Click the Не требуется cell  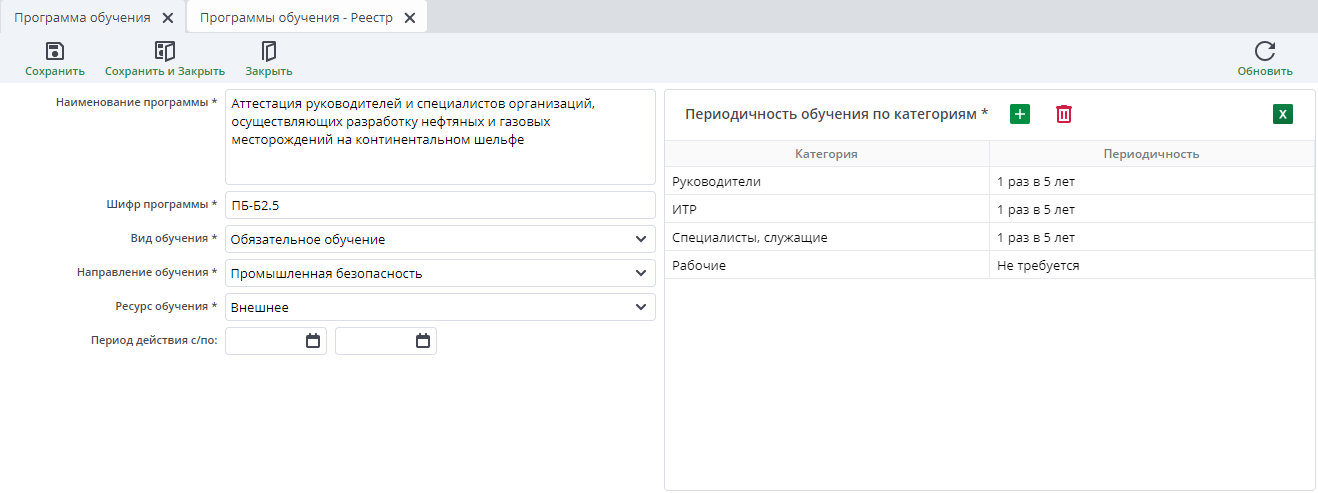(1151, 265)
